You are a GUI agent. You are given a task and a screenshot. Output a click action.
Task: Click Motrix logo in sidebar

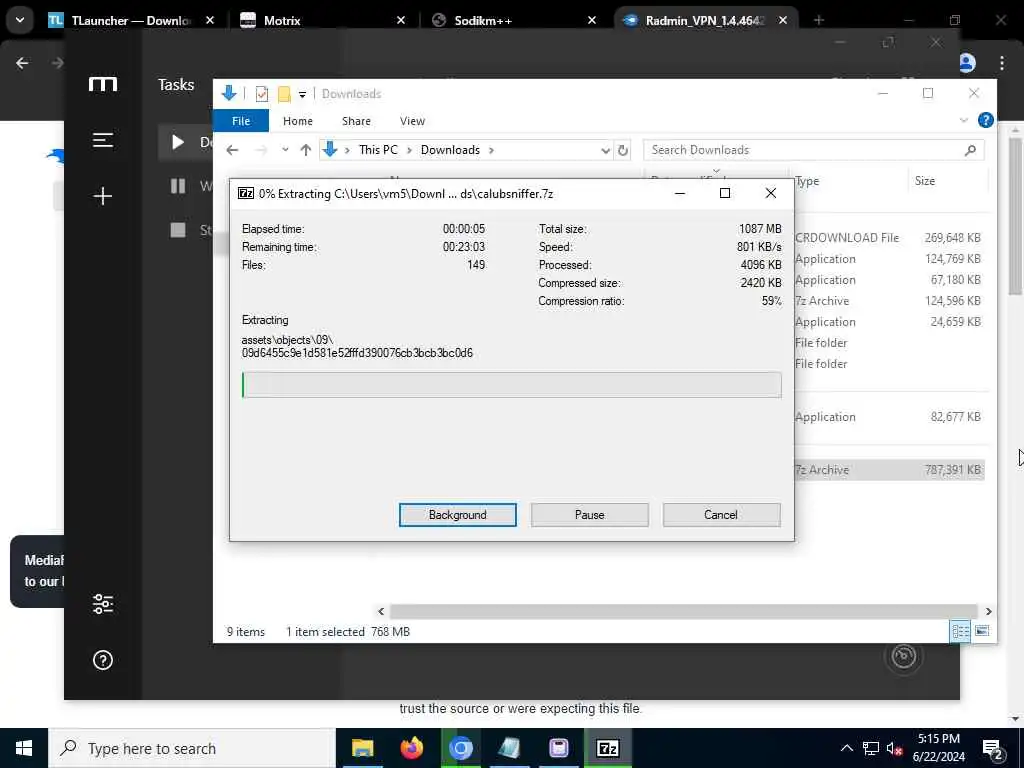point(103,84)
